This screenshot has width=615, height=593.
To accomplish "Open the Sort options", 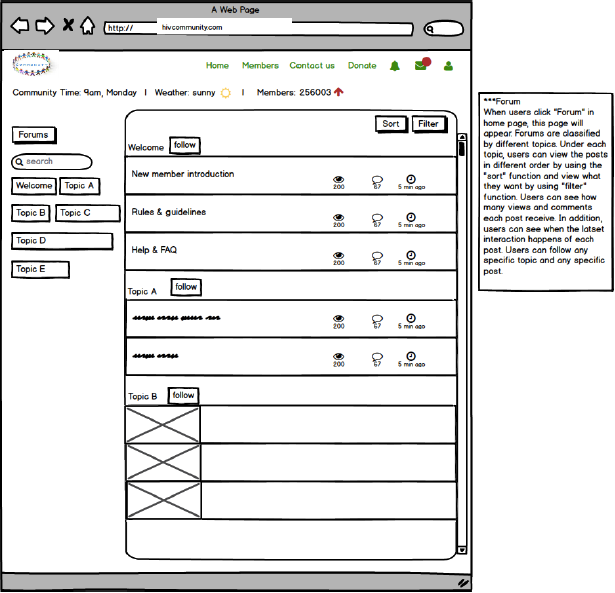I will click(391, 124).
